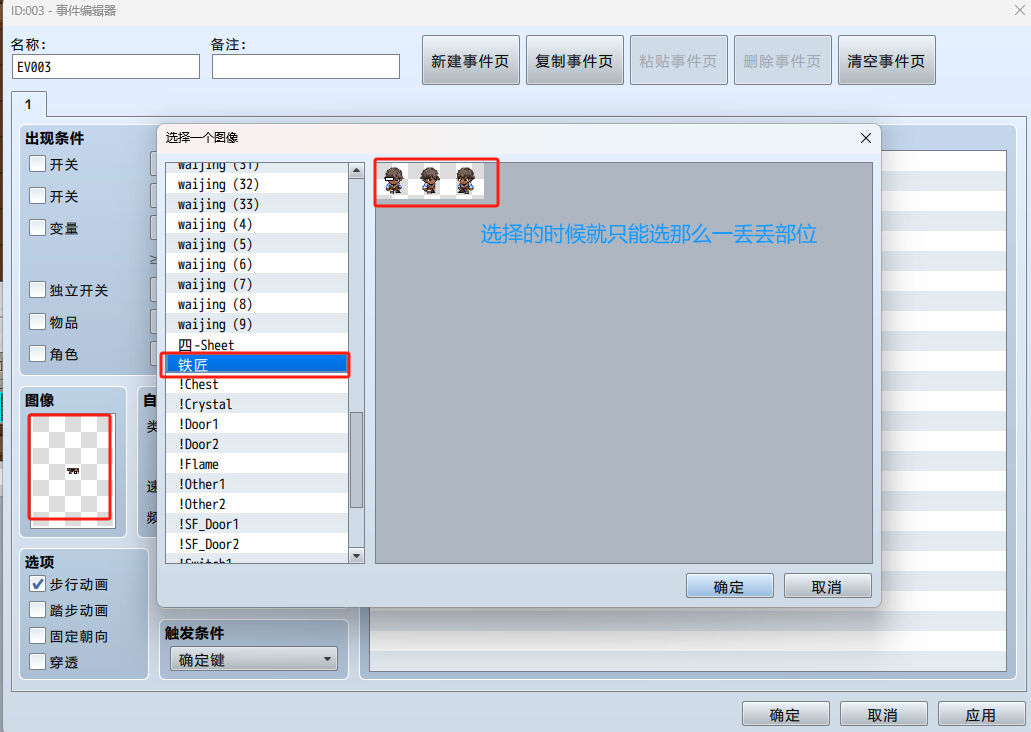Switch to event page tab 1
The height and width of the screenshot is (732, 1031).
coord(28,105)
